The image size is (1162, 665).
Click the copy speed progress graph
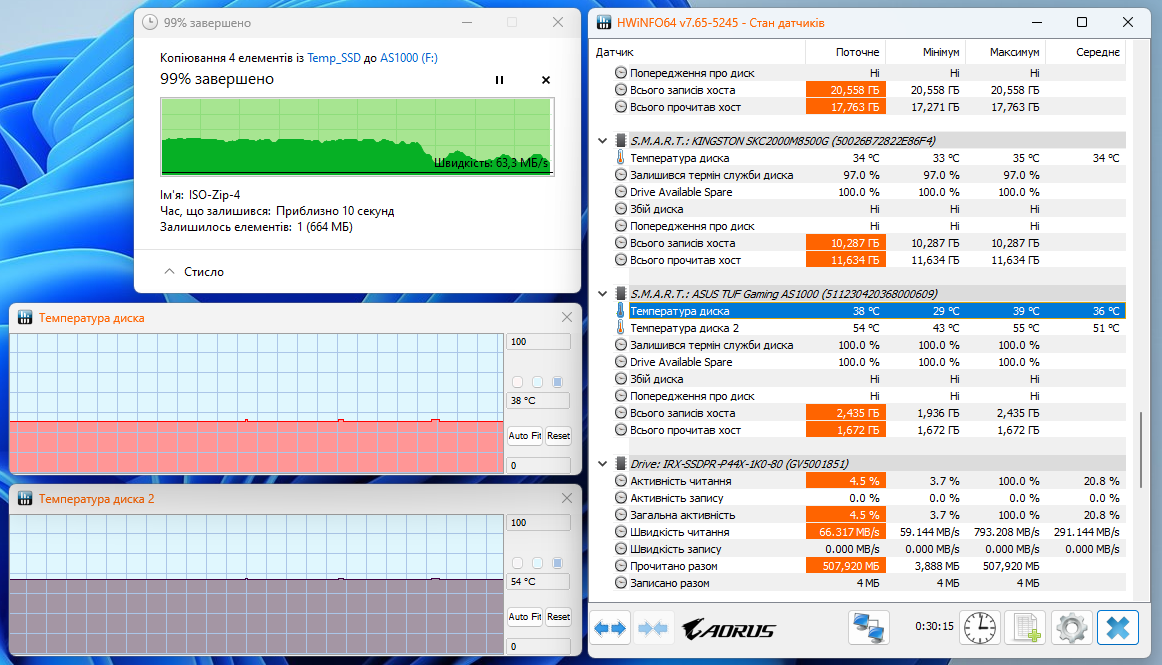pyautogui.click(x=357, y=136)
